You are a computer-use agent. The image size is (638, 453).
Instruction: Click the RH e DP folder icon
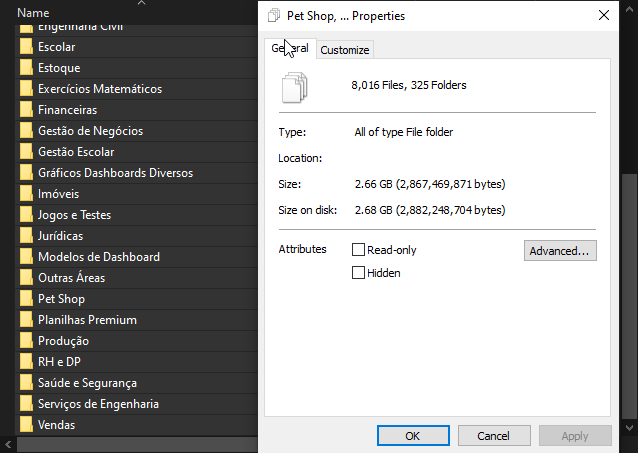[x=26, y=362]
